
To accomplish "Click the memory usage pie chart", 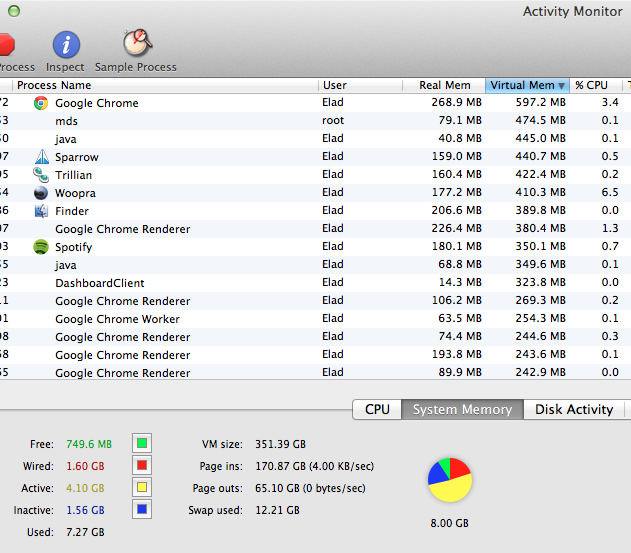I will coord(450,480).
